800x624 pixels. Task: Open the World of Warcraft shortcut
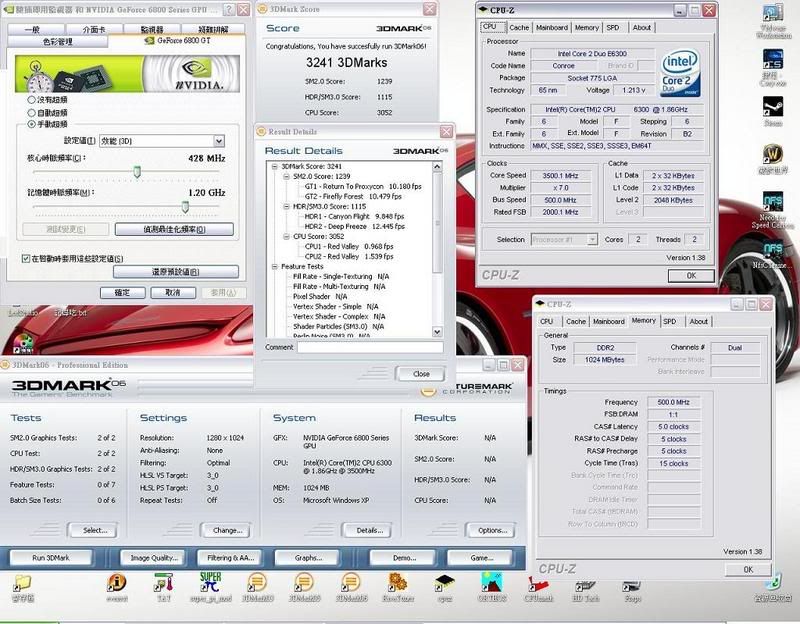[x=773, y=159]
